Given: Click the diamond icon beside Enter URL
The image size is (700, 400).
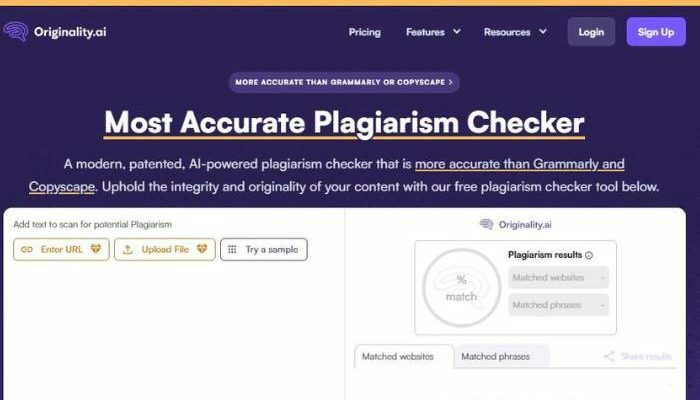Looking at the screenshot, I should 96,249.
